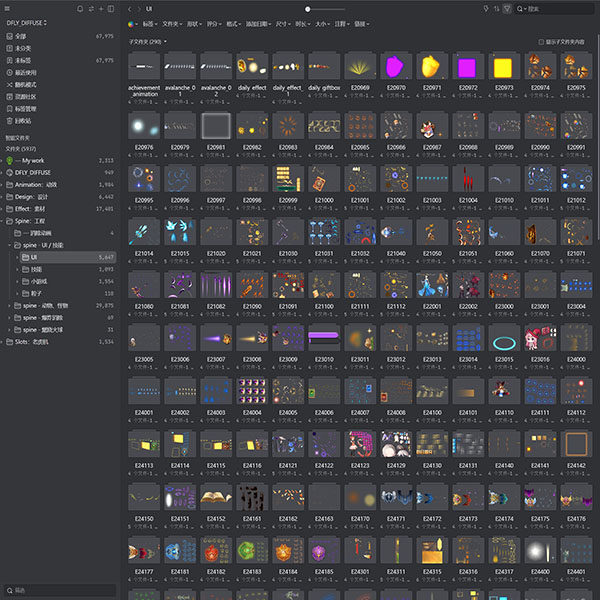Open the 注释 annotation filter dropdown

tap(342, 24)
